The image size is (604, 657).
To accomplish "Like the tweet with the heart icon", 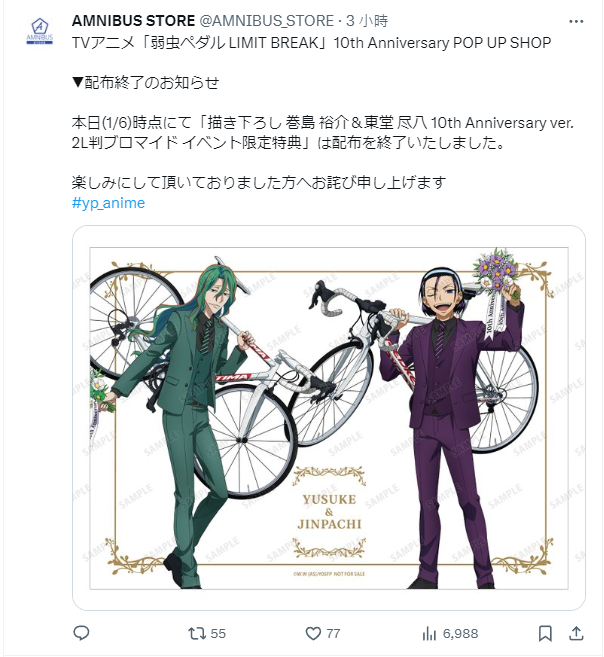I will click(313, 633).
